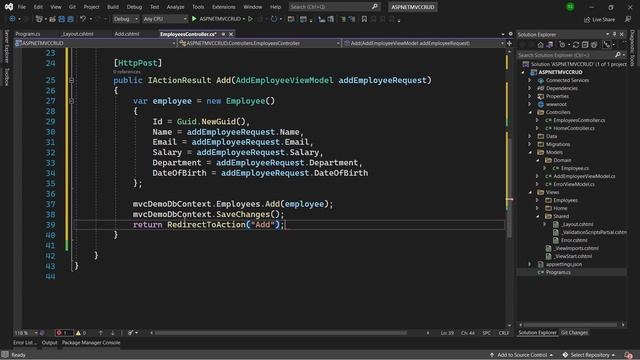Open the Build menu
Viewport: 640px width, 360px height.
pos(113,7)
